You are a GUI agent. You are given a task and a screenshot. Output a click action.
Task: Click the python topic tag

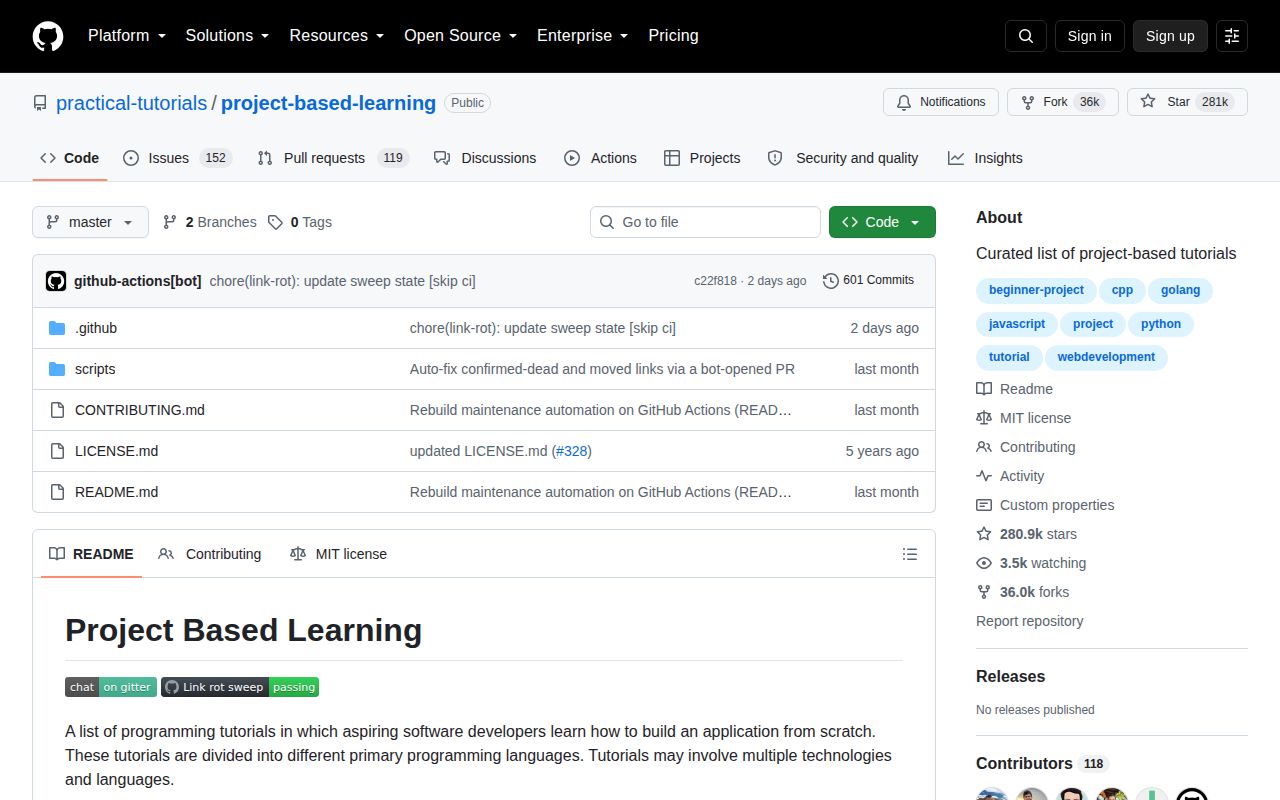(1161, 324)
